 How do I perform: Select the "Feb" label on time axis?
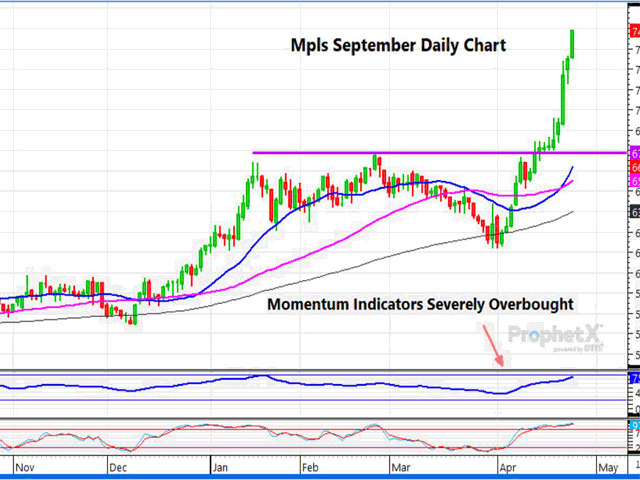tap(310, 467)
